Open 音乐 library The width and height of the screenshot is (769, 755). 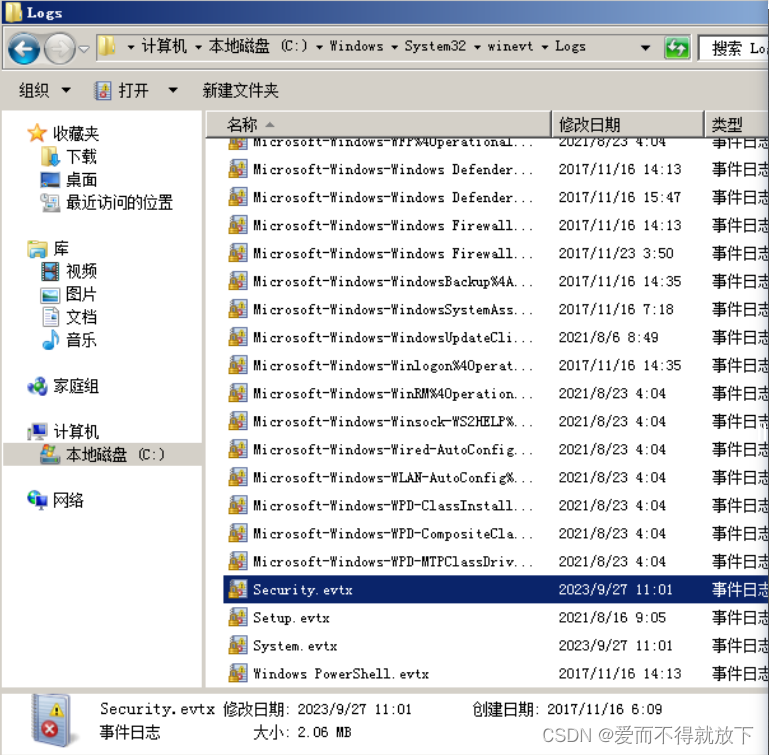coord(69,339)
